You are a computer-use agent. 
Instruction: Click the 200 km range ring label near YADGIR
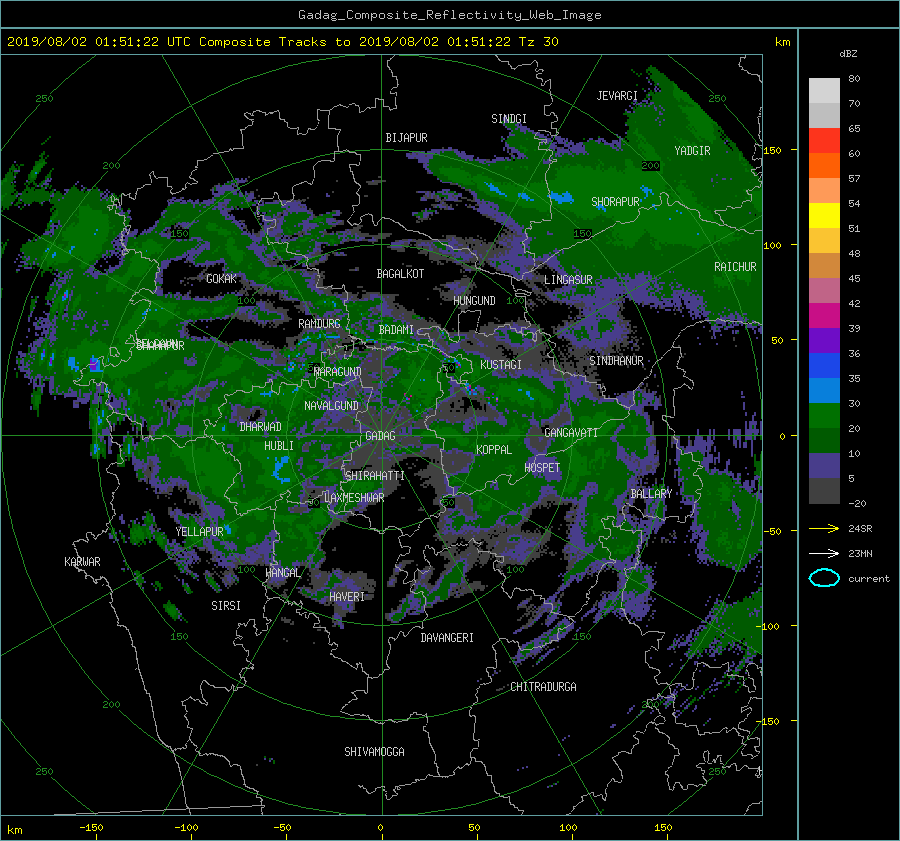tap(650, 166)
